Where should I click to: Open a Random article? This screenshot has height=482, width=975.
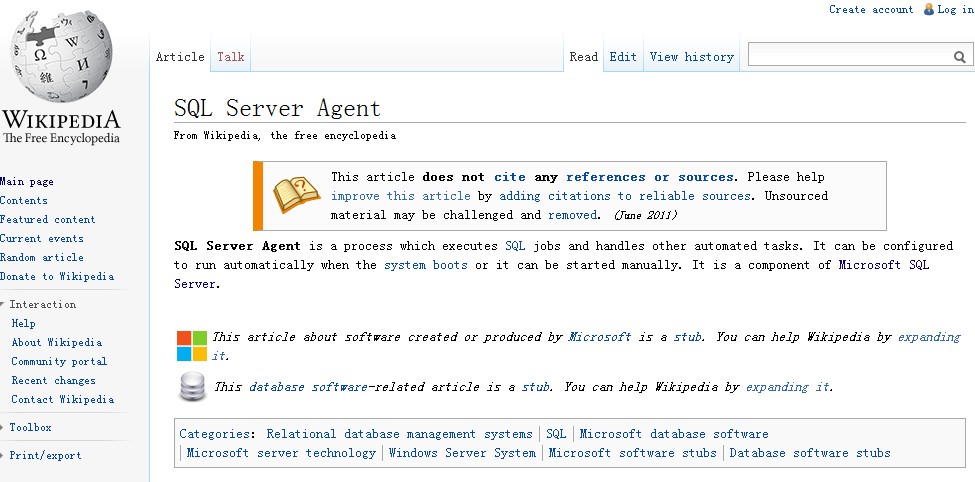[x=42, y=257]
